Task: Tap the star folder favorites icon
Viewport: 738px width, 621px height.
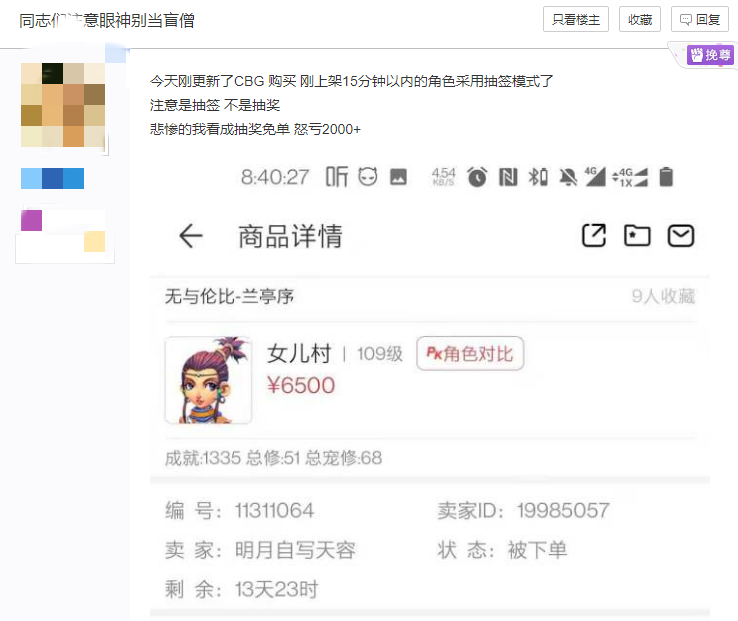Action: click(x=637, y=235)
